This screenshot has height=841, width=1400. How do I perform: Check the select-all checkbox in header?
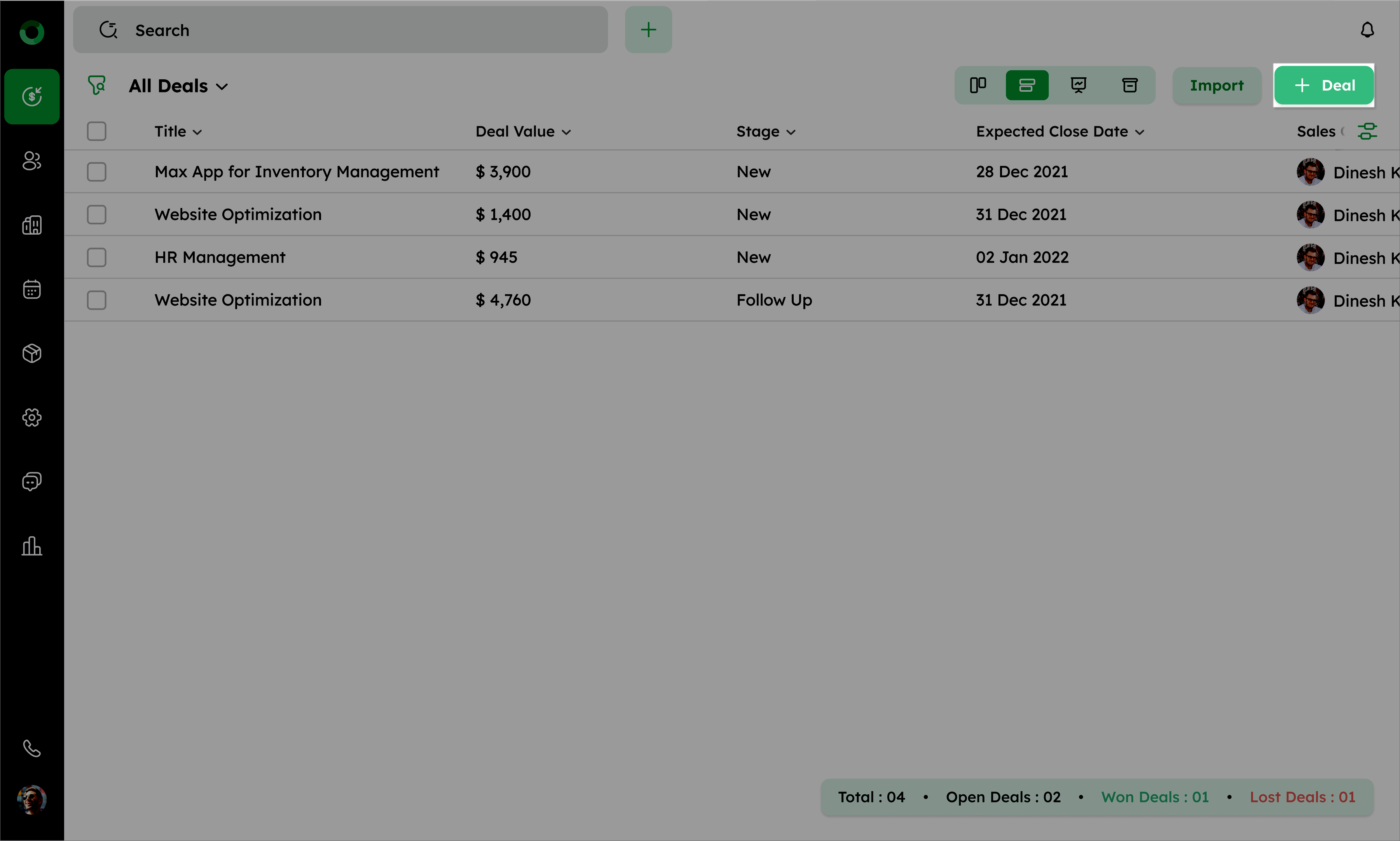[x=96, y=131]
